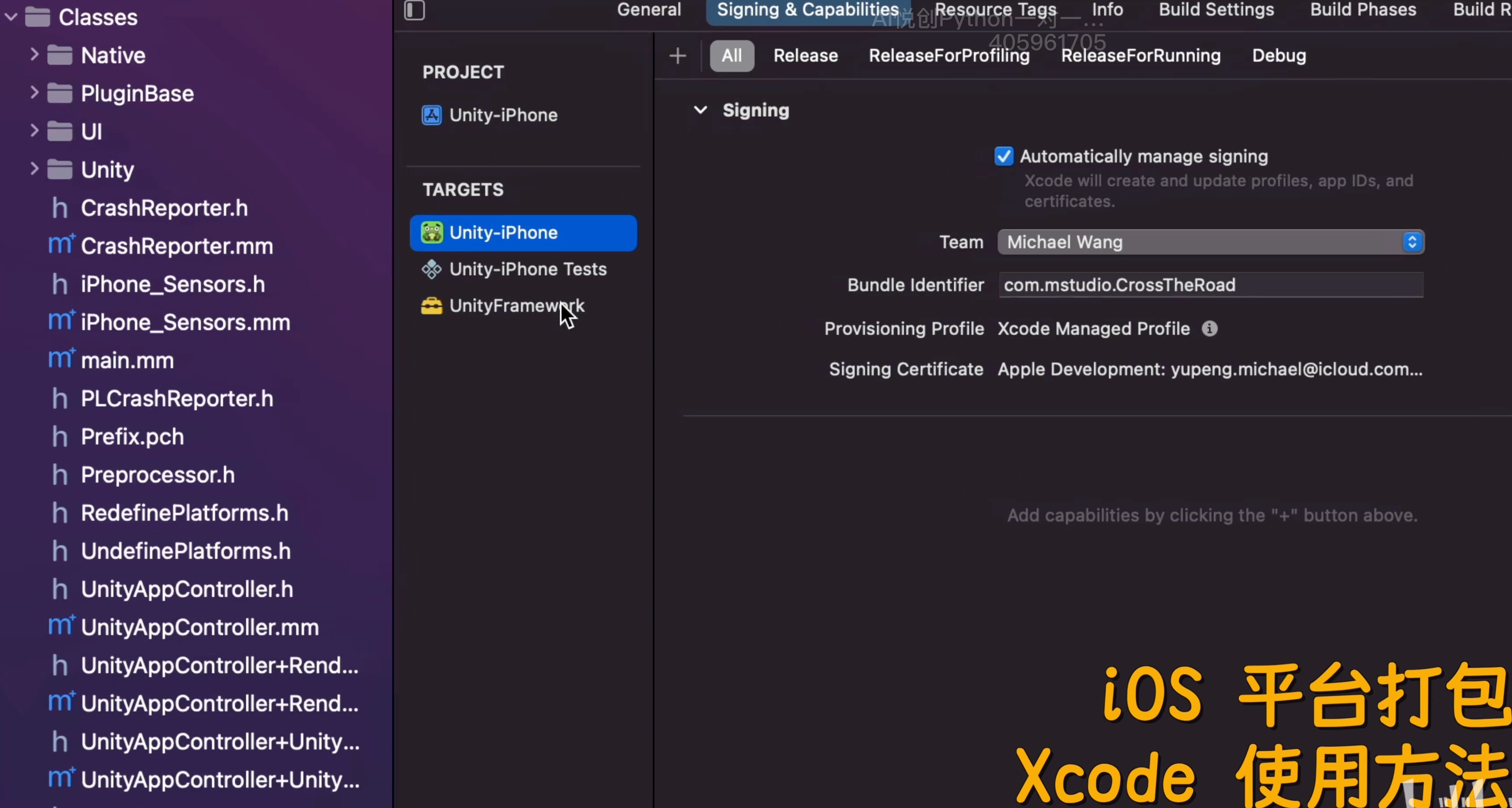
Task: Expand the PluginBase folder chevron
Action: pos(34,93)
